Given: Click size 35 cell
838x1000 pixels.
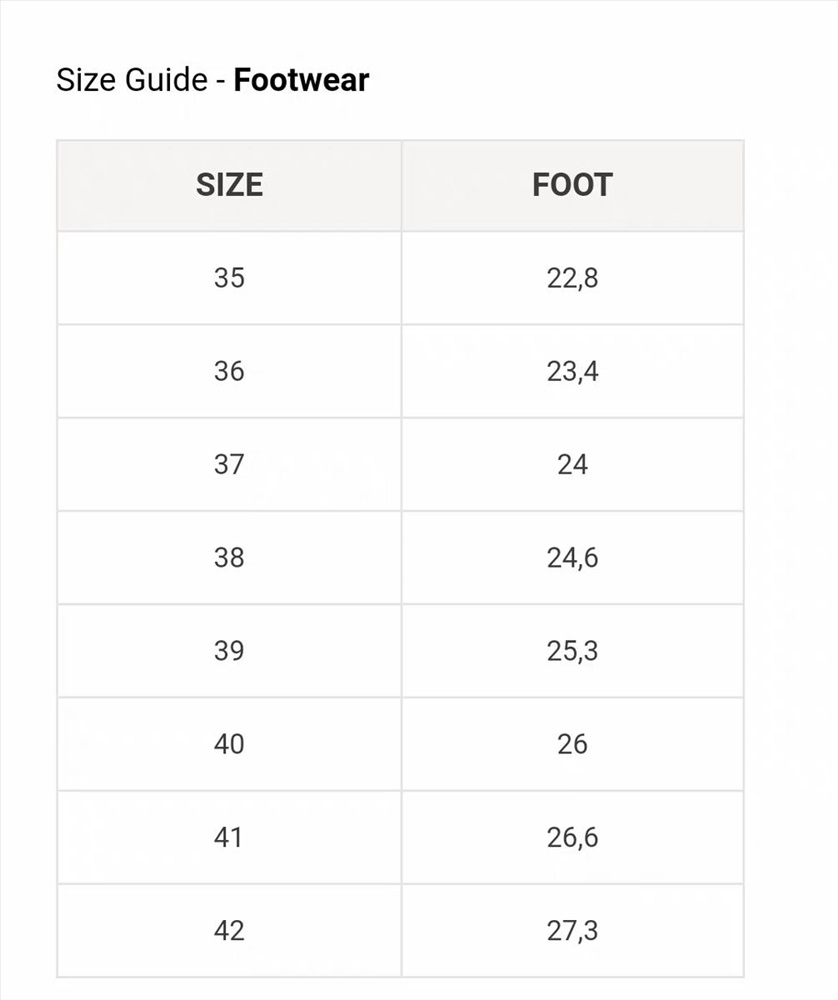Looking at the screenshot, I should click(x=229, y=278).
